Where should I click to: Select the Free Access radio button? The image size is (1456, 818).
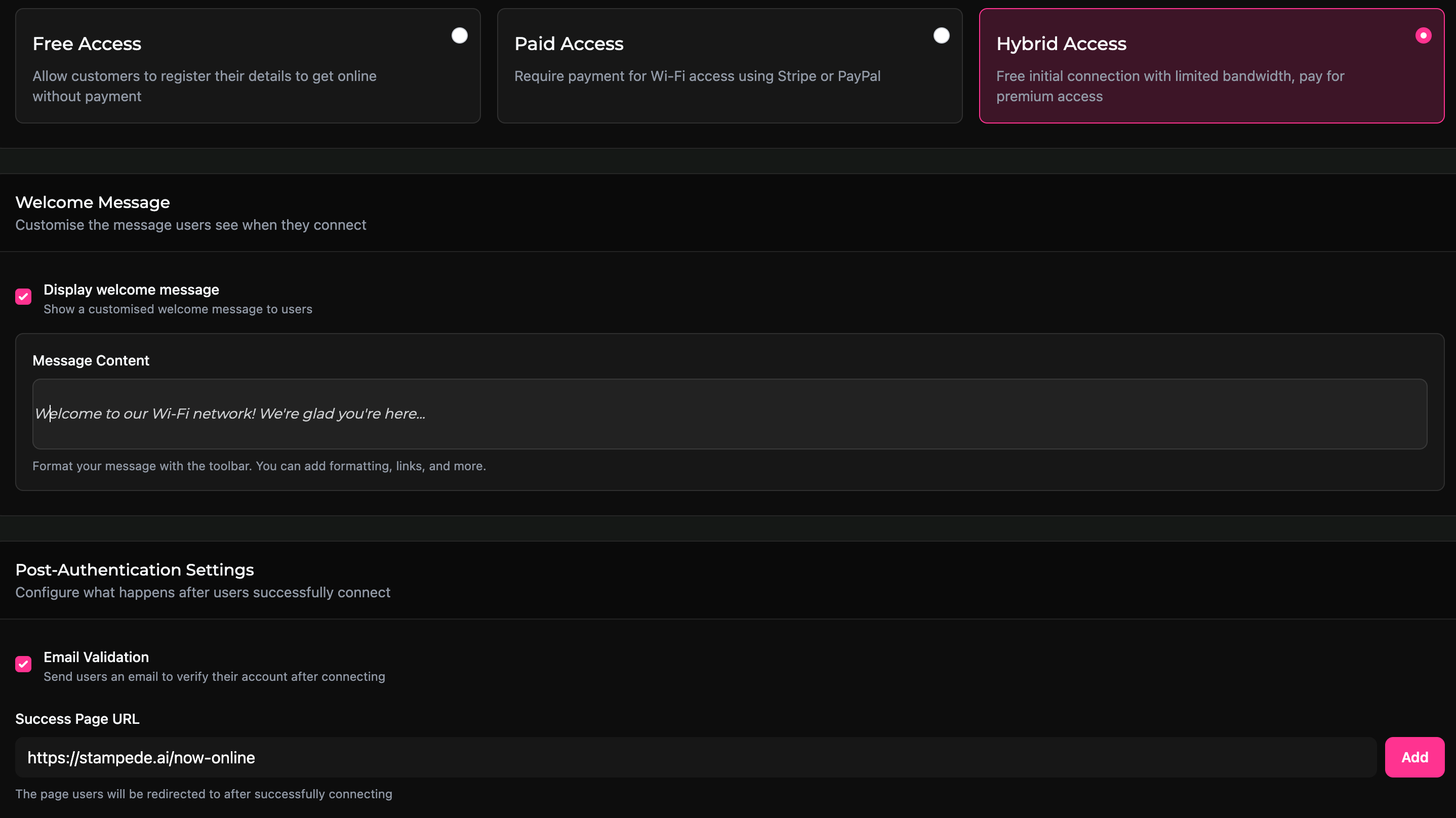(460, 35)
